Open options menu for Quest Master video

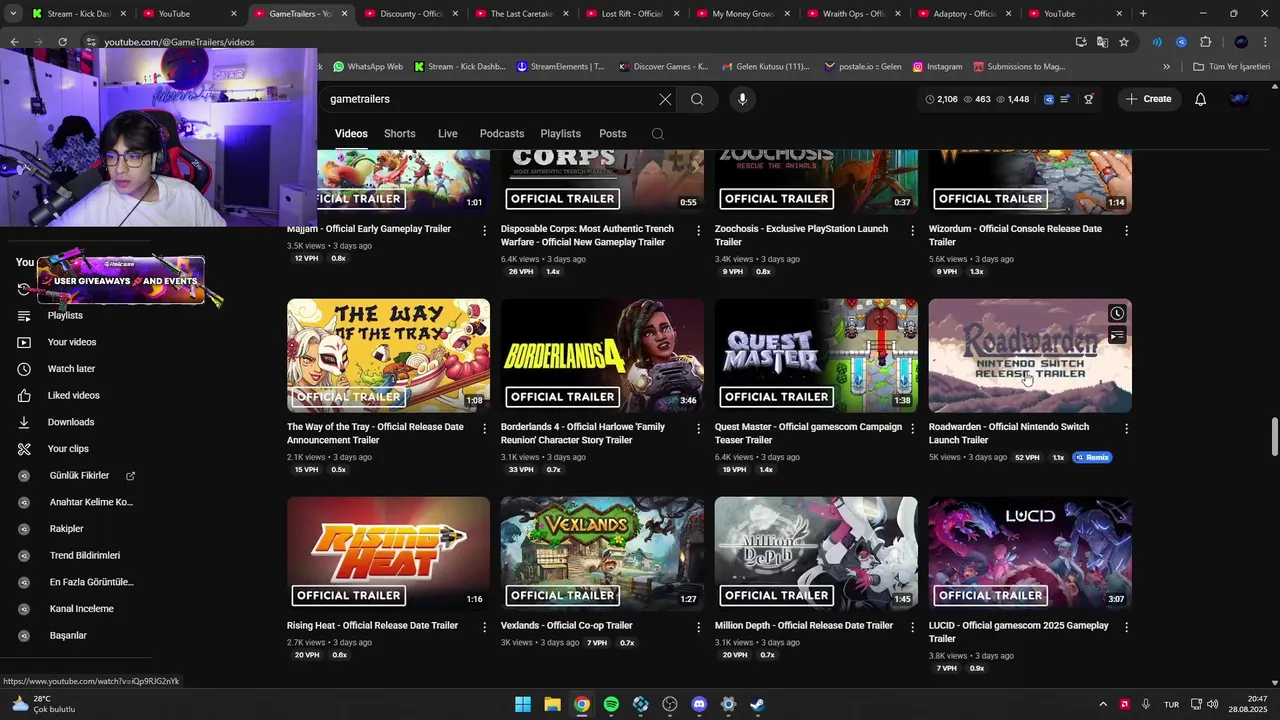click(x=912, y=428)
